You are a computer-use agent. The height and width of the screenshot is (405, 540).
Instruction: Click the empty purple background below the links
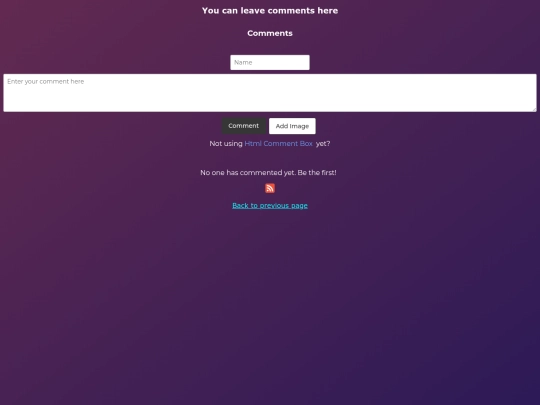point(270,303)
